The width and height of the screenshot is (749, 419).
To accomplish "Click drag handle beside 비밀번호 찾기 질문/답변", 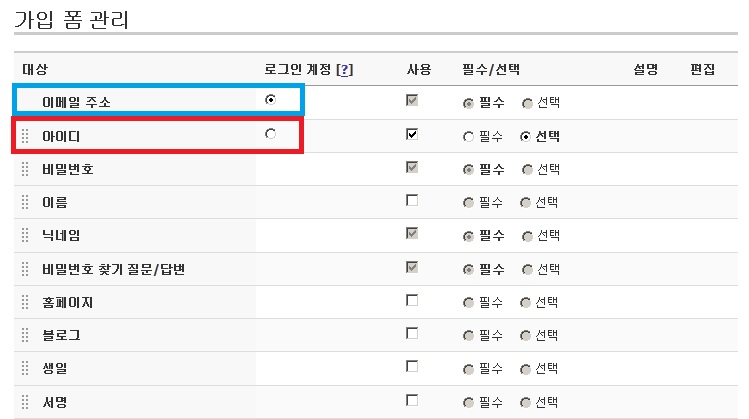I will [25, 269].
